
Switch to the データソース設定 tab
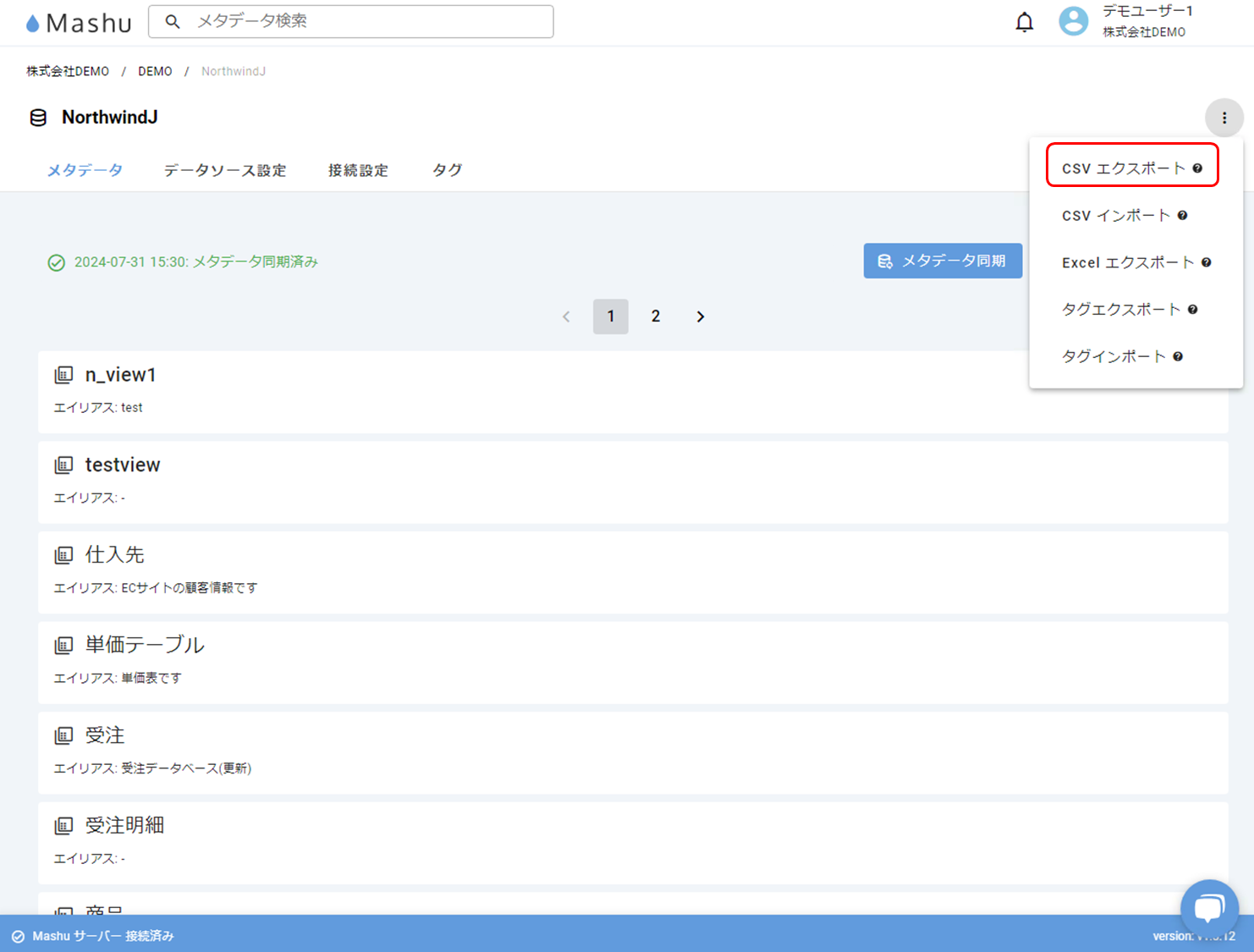[x=225, y=170]
